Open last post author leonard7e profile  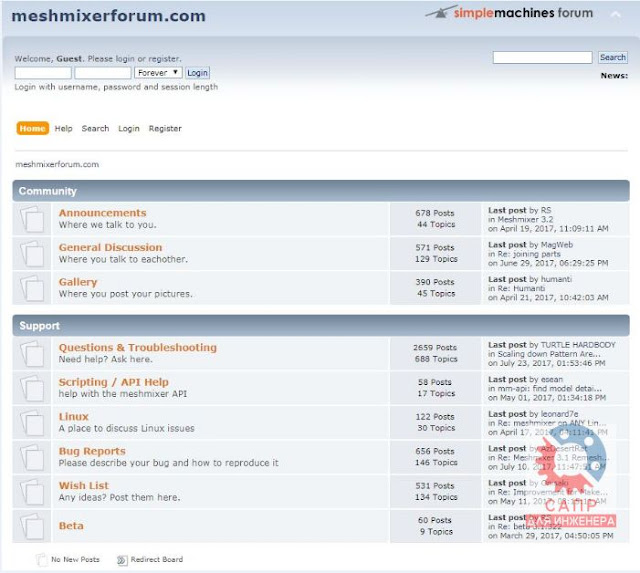click(560, 414)
